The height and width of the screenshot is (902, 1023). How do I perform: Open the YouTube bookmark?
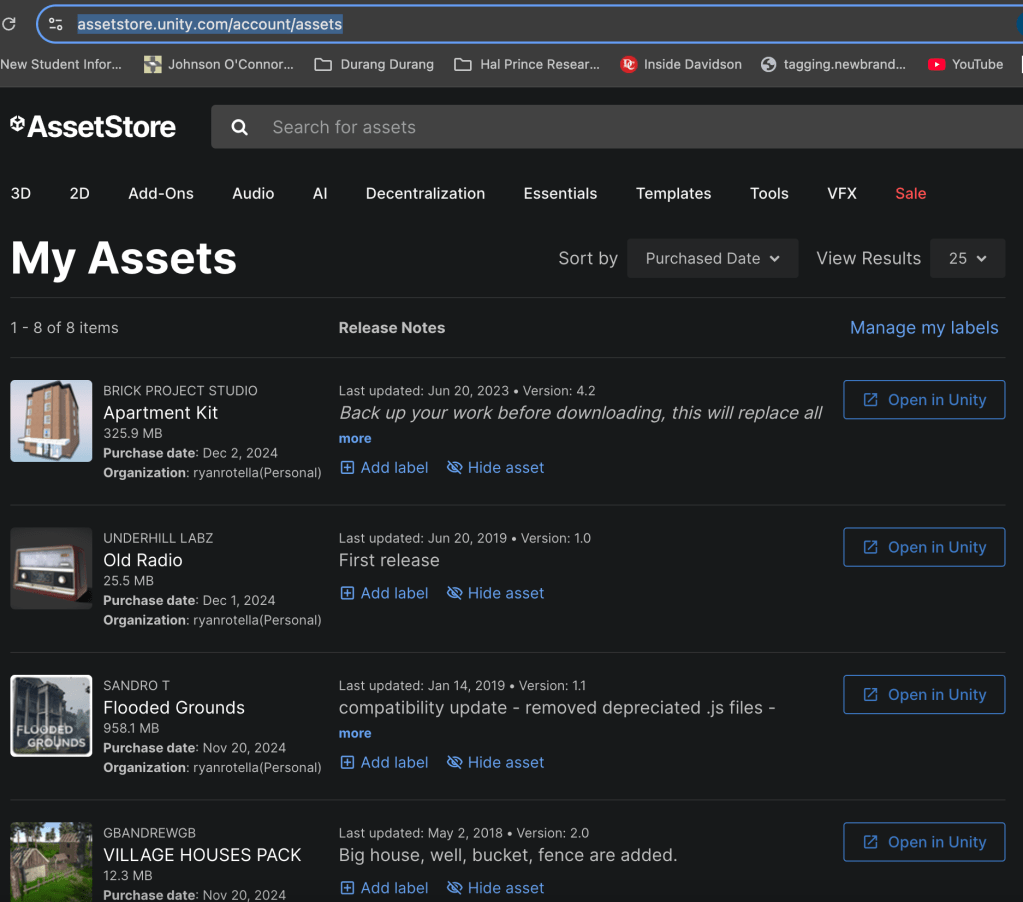pyautogui.click(x=965, y=64)
